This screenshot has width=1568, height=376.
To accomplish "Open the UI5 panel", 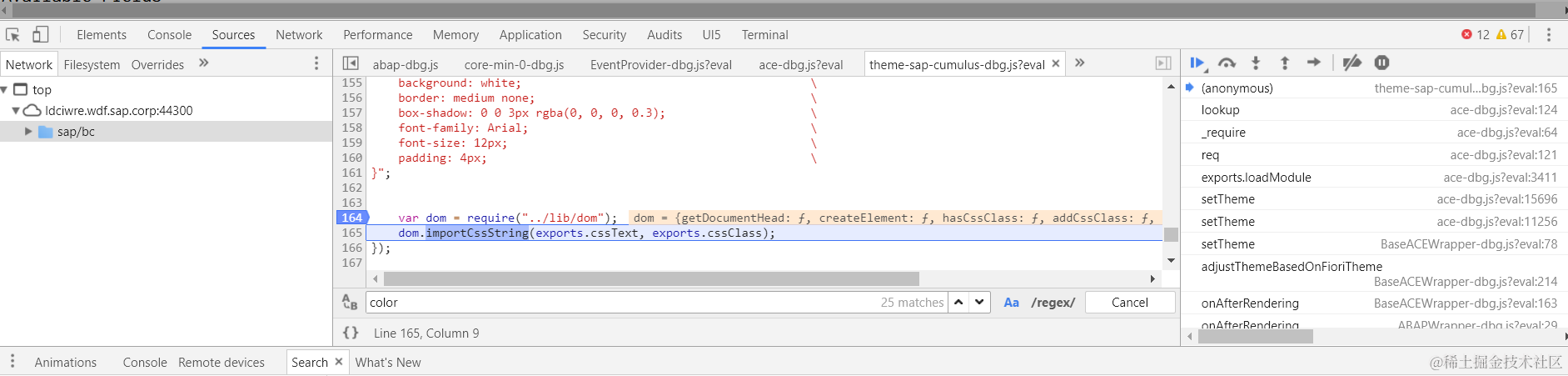I will coord(711,35).
